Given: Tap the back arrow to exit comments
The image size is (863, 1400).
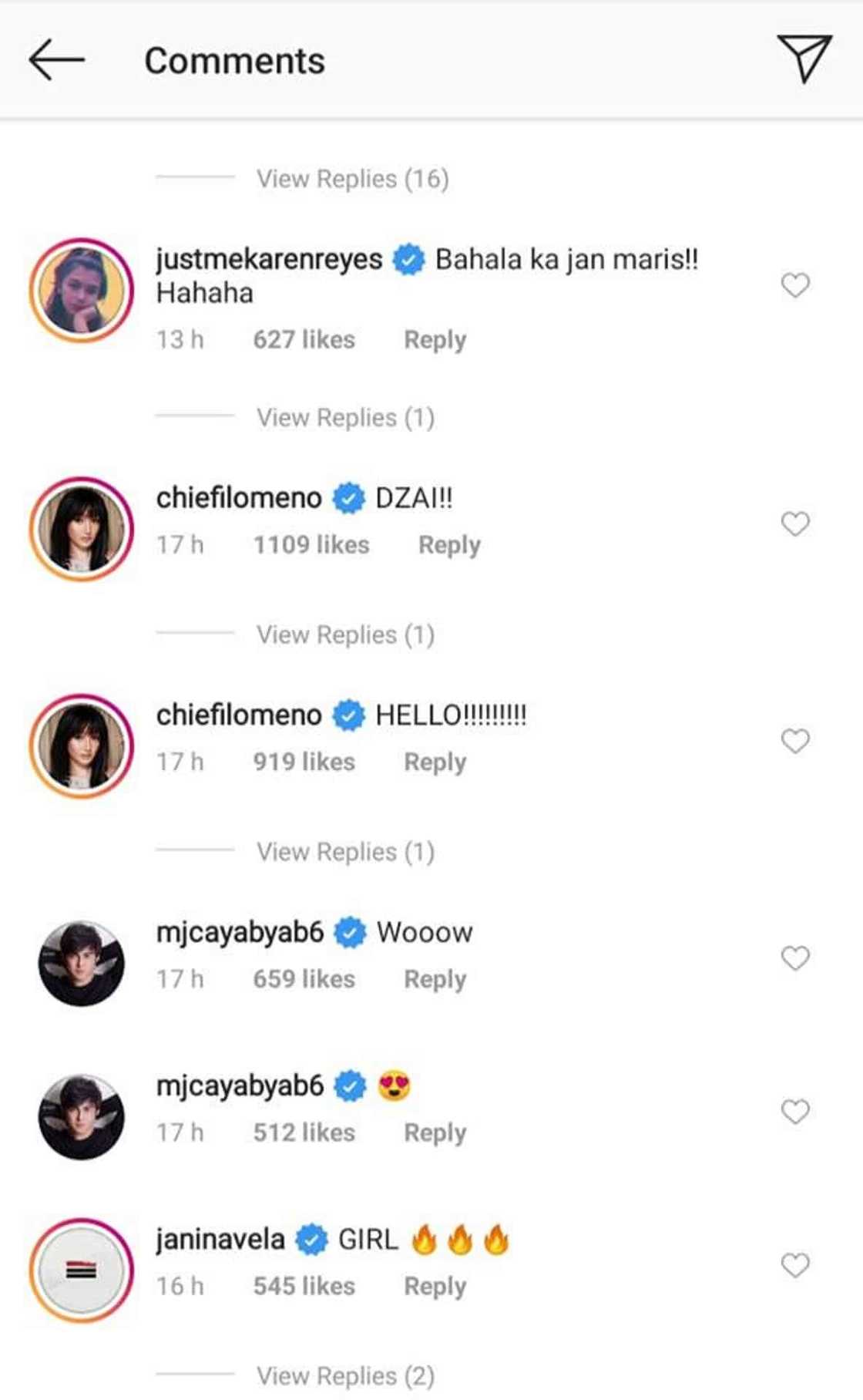Looking at the screenshot, I should [57, 59].
